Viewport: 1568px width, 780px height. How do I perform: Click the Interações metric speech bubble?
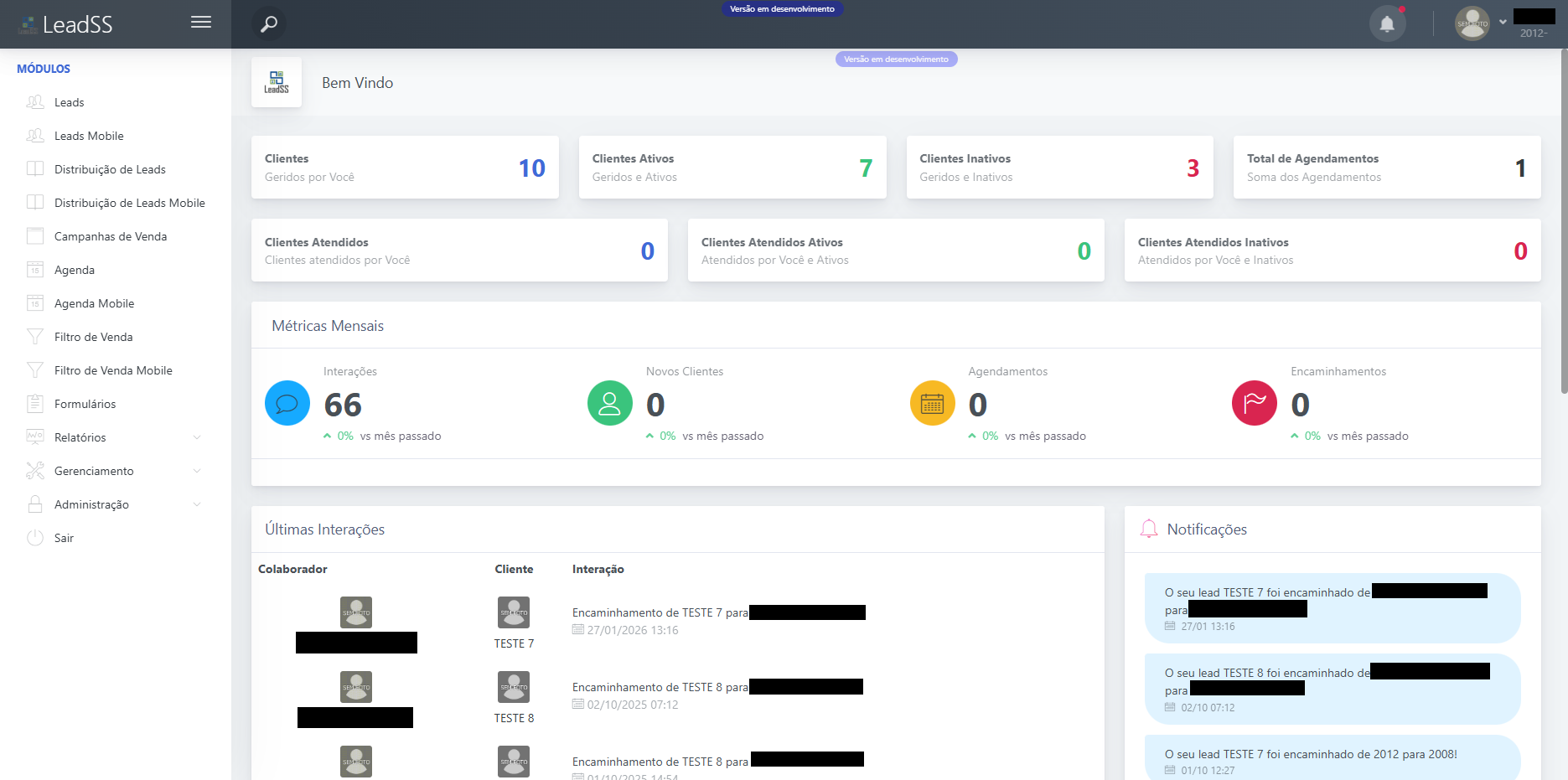pos(287,403)
